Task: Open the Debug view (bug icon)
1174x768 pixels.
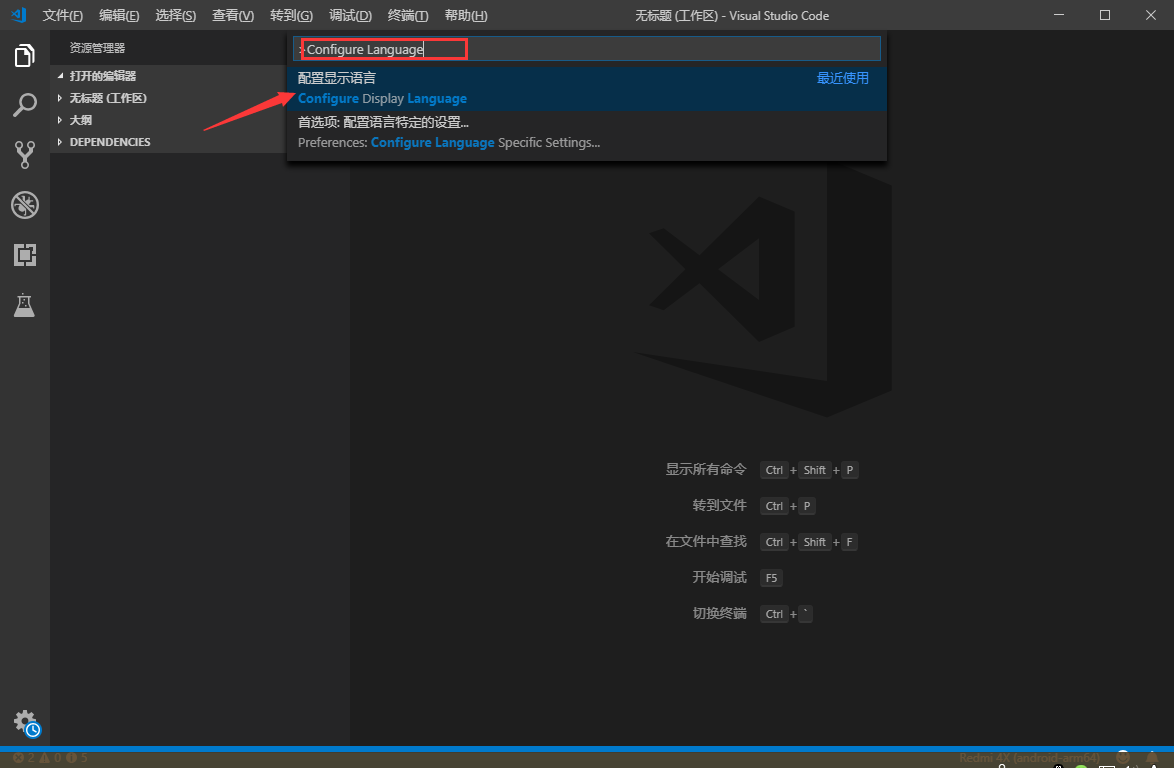Action: [x=25, y=205]
